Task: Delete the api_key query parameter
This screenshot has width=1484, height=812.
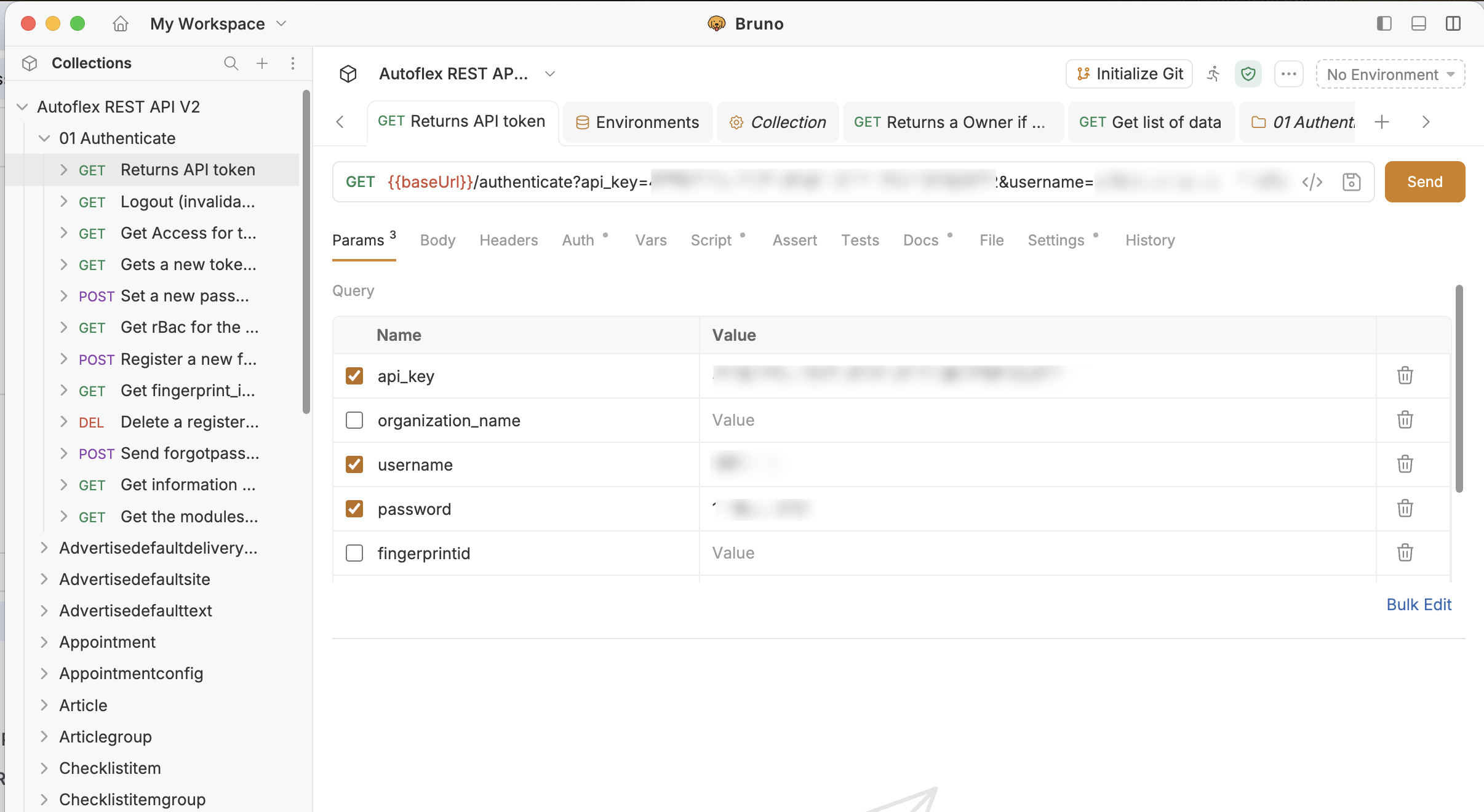Action: pyautogui.click(x=1405, y=375)
